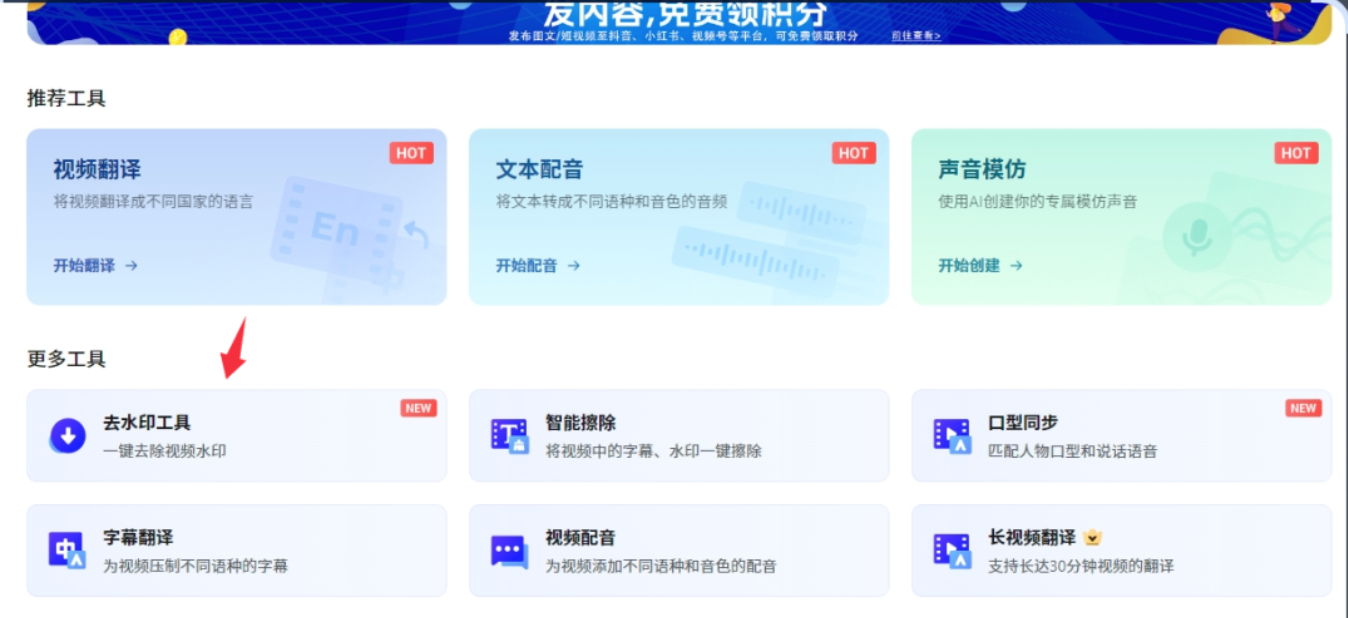The width and height of the screenshot is (1348, 618).
Task: Start translating via 开始翻译 link
Action: point(96,266)
